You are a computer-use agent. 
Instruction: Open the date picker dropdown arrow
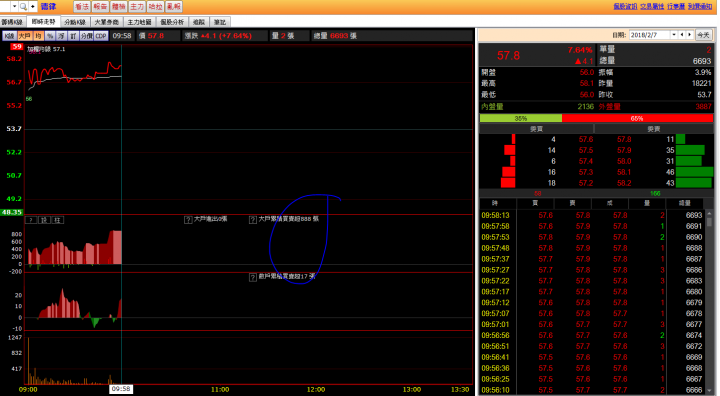674,35
